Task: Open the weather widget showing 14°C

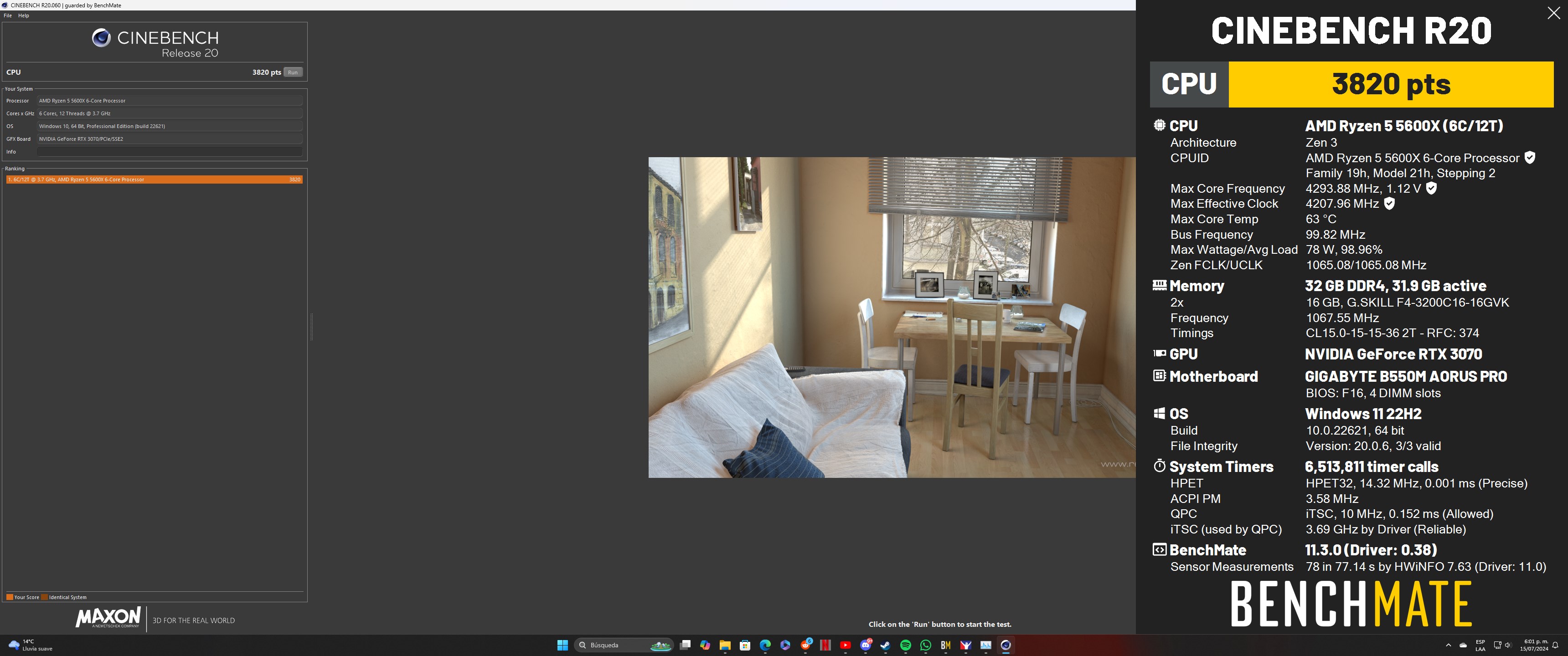Action: pyautogui.click(x=31, y=645)
